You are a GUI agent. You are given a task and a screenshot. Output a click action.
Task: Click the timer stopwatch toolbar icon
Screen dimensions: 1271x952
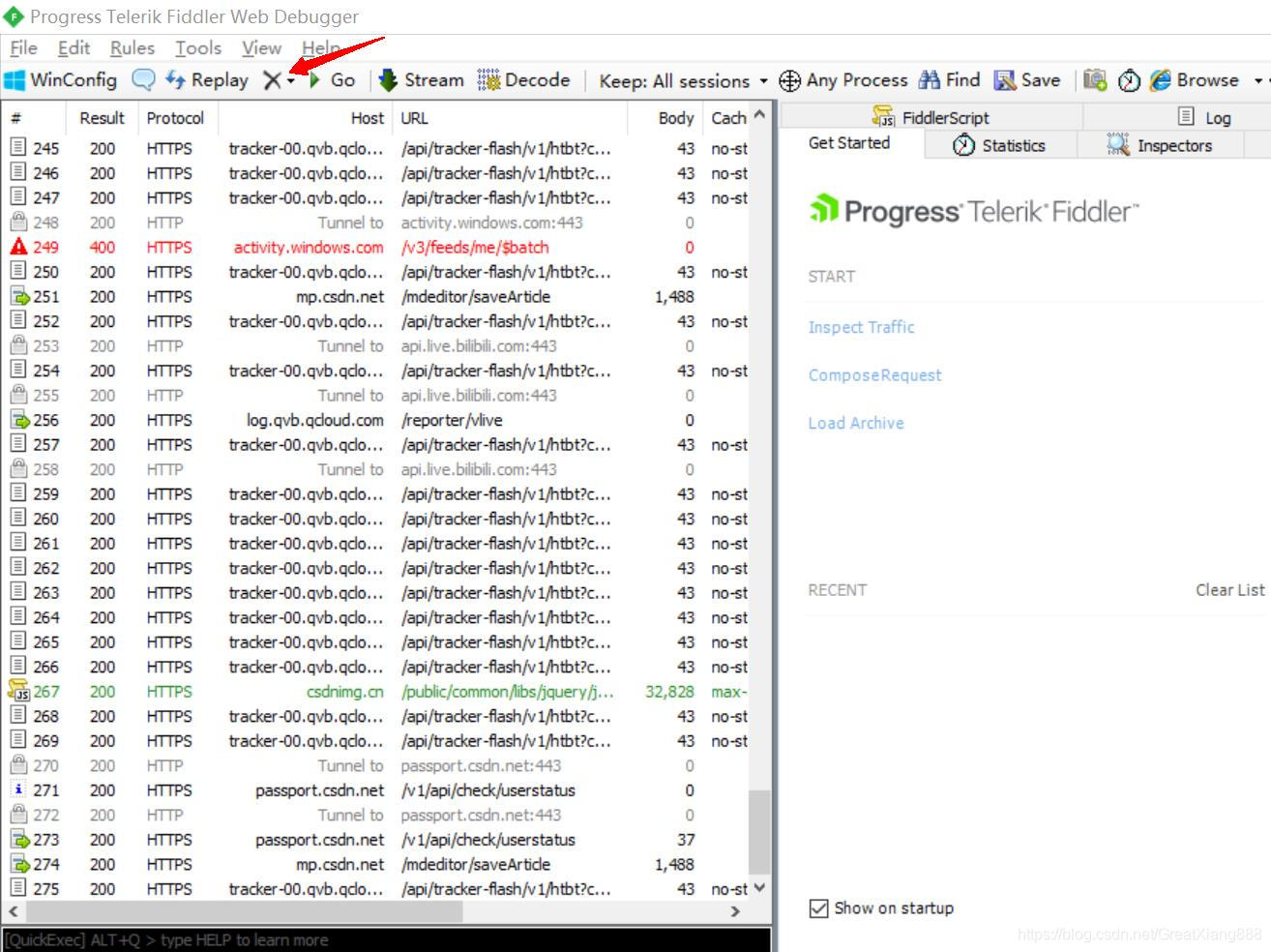tap(1129, 80)
